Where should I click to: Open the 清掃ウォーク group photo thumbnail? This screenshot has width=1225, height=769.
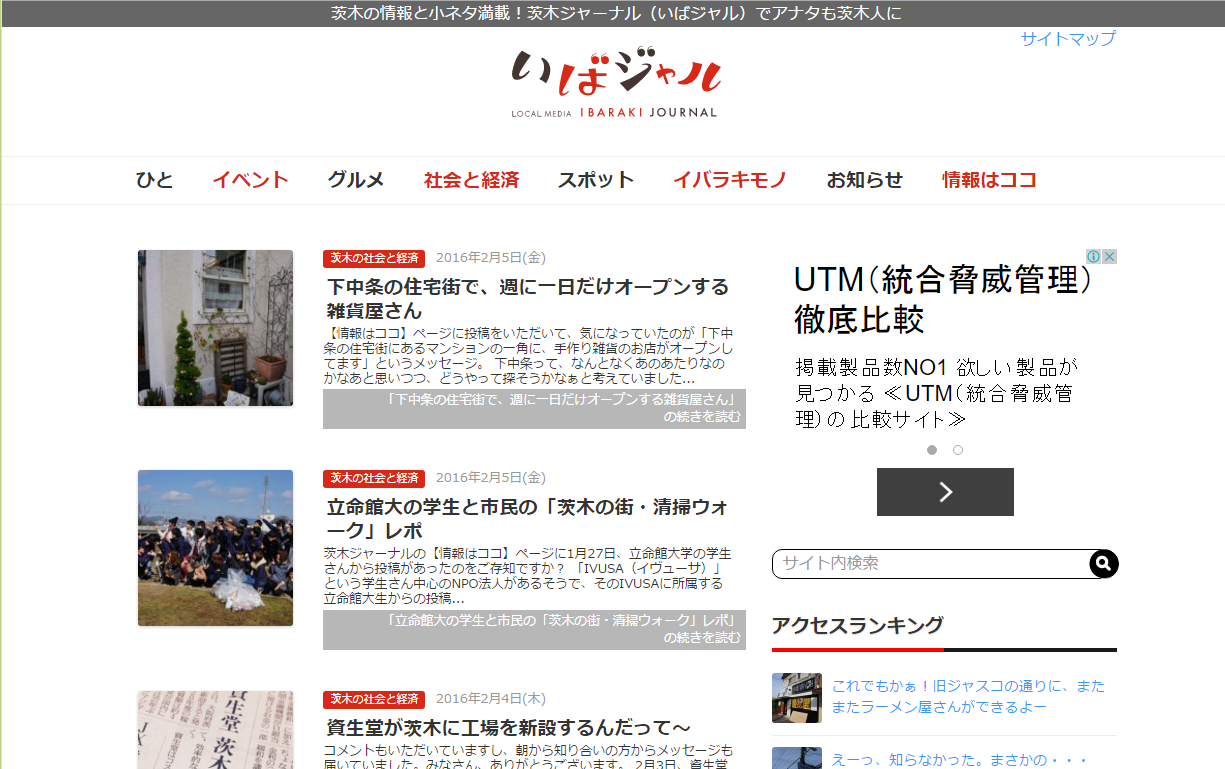tap(215, 548)
